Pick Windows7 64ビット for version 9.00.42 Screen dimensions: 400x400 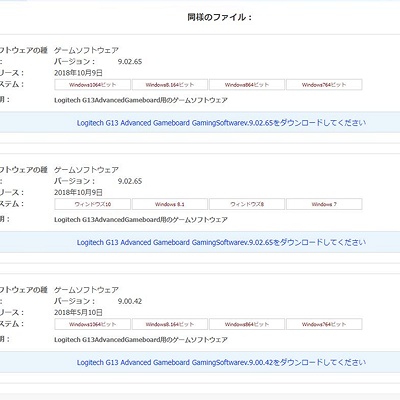point(324,324)
